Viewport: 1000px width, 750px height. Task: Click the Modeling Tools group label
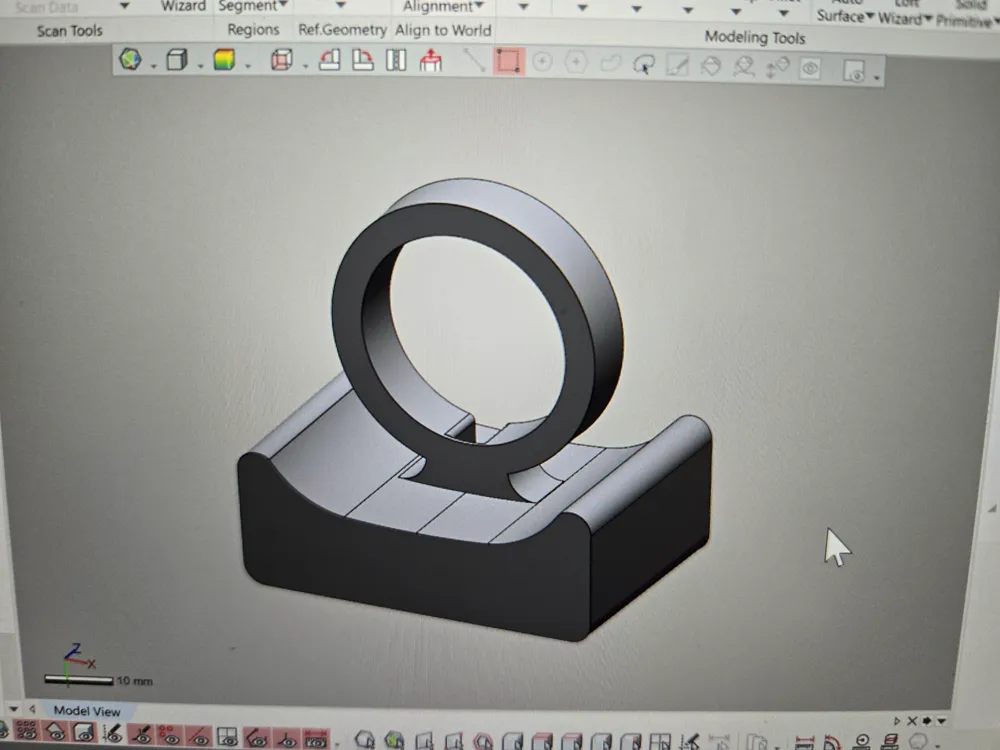(x=754, y=38)
